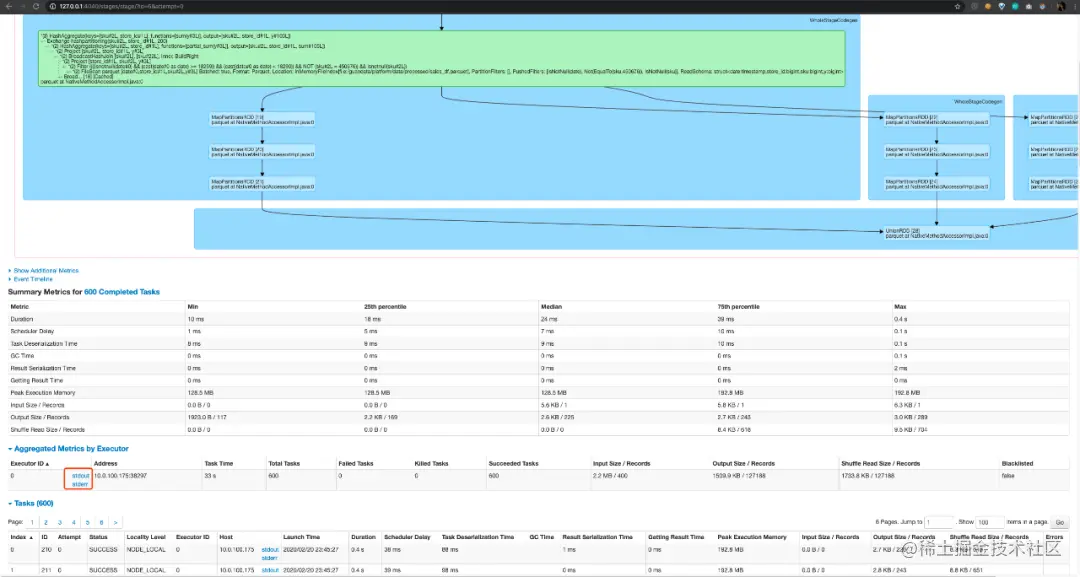The width and height of the screenshot is (1080, 577).
Task: Sort tasks table by Errors column
Action: (1054, 537)
